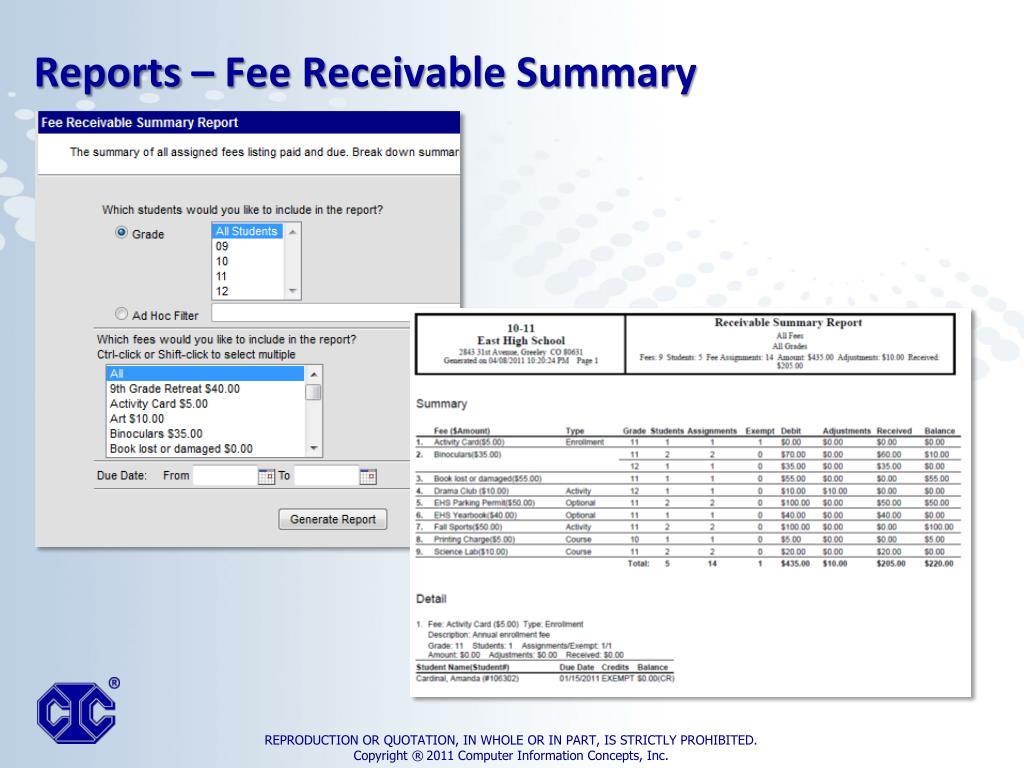Click Binoculars($35.00) row in summary

click(688, 455)
